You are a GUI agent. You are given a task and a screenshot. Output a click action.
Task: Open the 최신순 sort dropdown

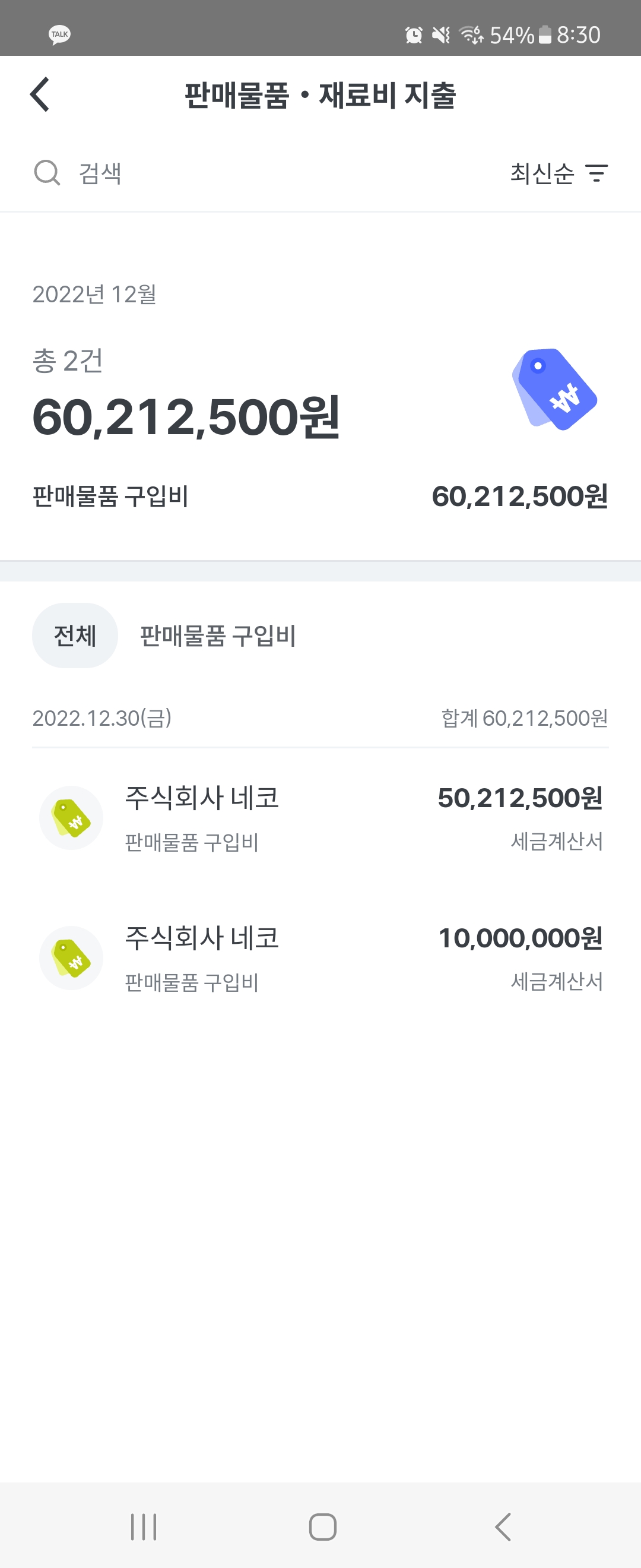(542, 173)
